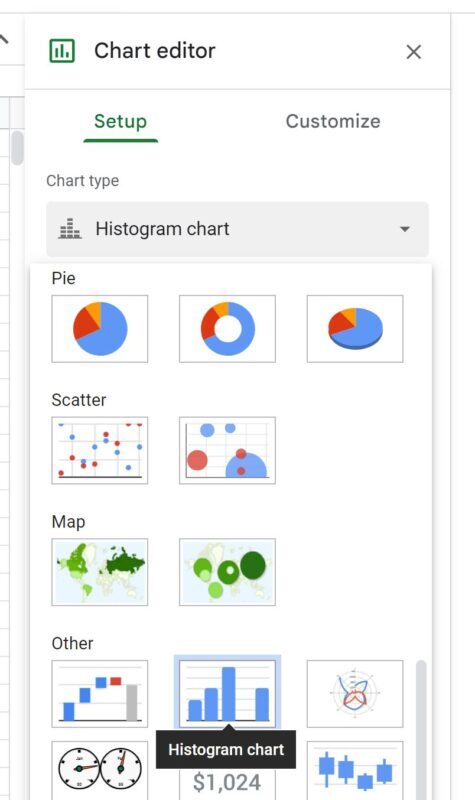475x800 pixels.
Task: Select the gauge chart thumbnail
Action: pyautogui.click(x=99, y=770)
